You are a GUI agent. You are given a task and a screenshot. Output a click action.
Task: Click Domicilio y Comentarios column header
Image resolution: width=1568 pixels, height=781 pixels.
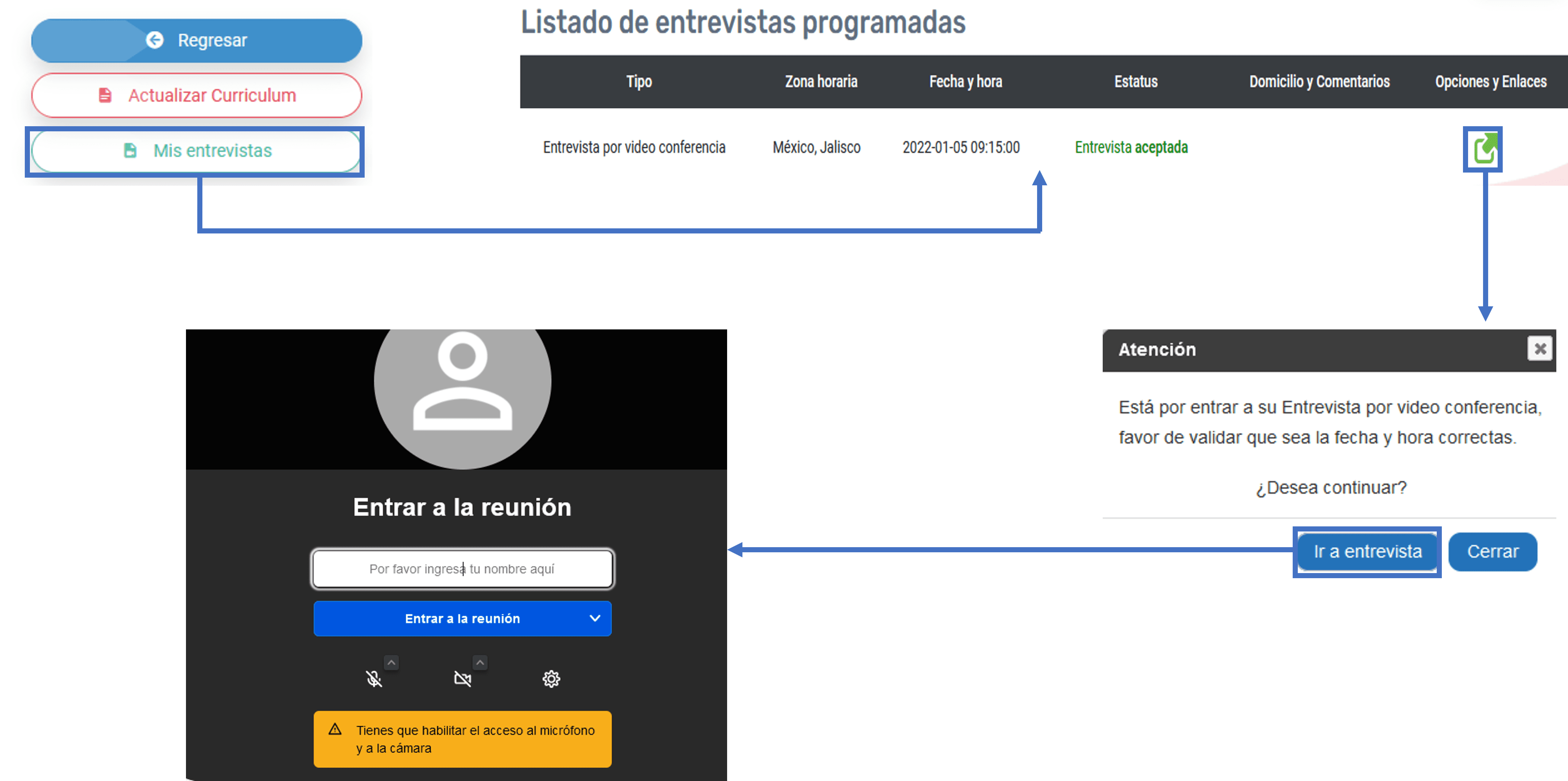point(1319,82)
